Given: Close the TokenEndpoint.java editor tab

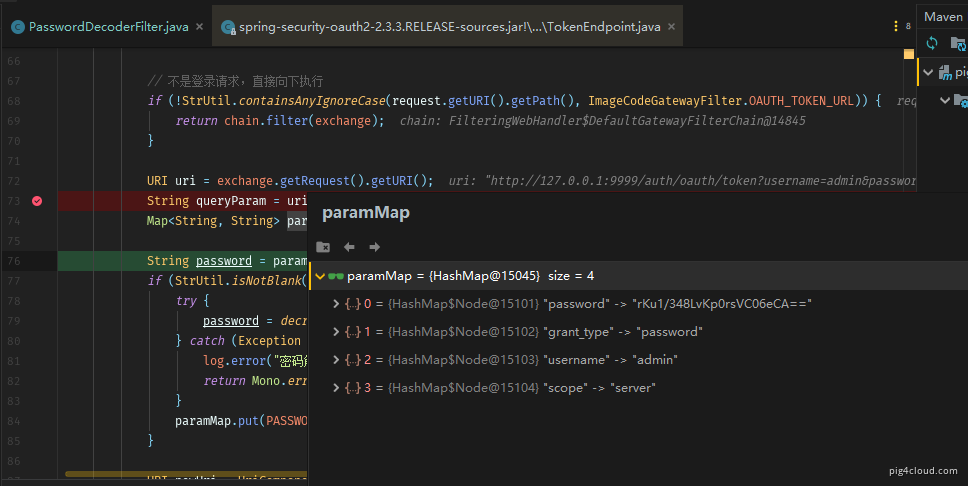Looking at the screenshot, I should pos(672,27).
